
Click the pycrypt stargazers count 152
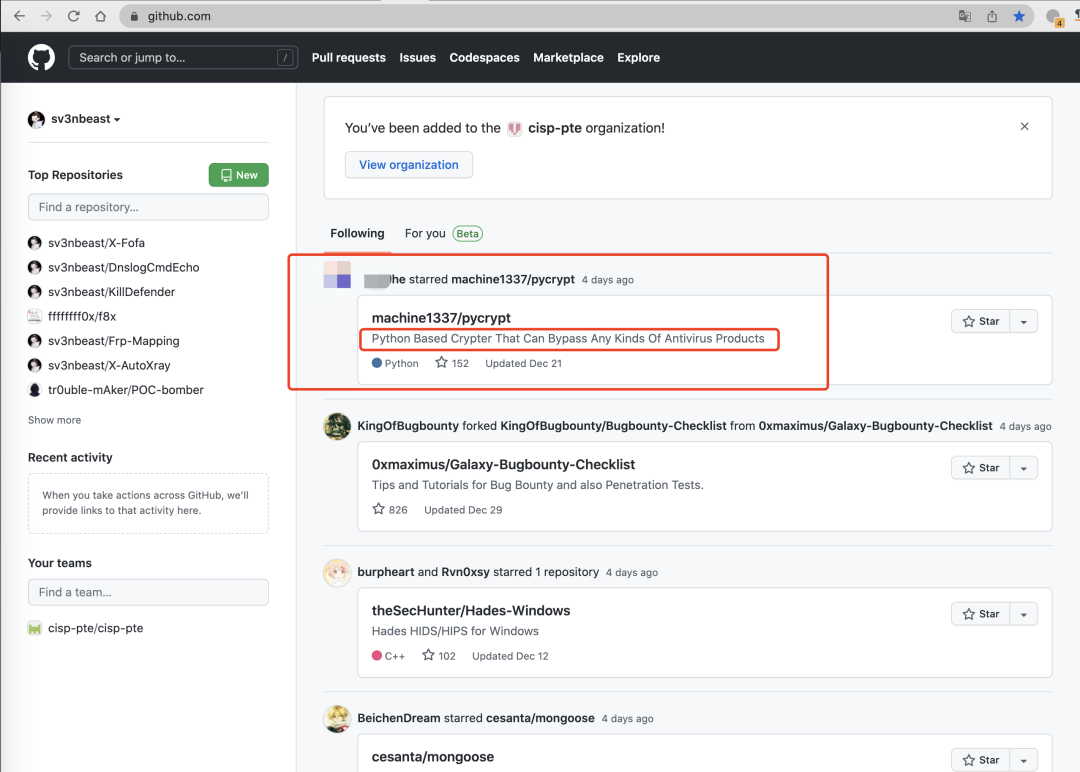click(x=452, y=363)
